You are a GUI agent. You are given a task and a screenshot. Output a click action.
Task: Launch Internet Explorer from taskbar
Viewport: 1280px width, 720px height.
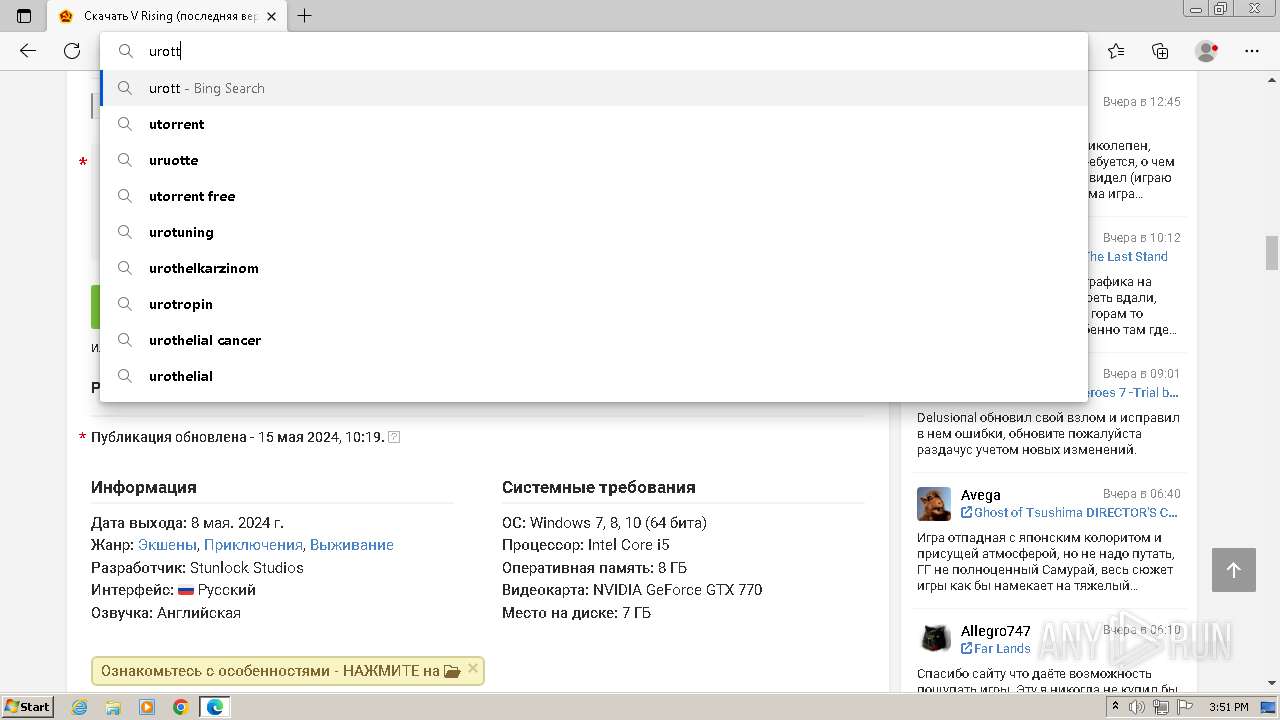pyautogui.click(x=80, y=707)
